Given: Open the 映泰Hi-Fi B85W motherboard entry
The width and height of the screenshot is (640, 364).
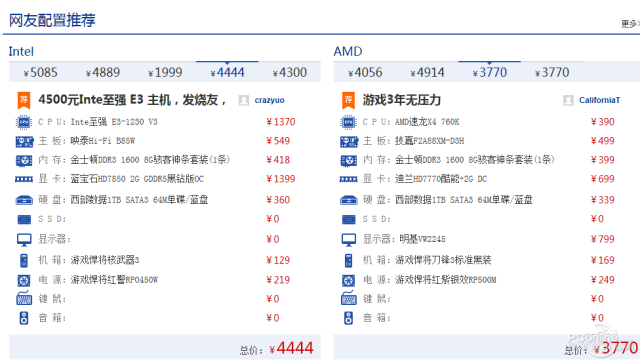Looking at the screenshot, I should point(102,141).
